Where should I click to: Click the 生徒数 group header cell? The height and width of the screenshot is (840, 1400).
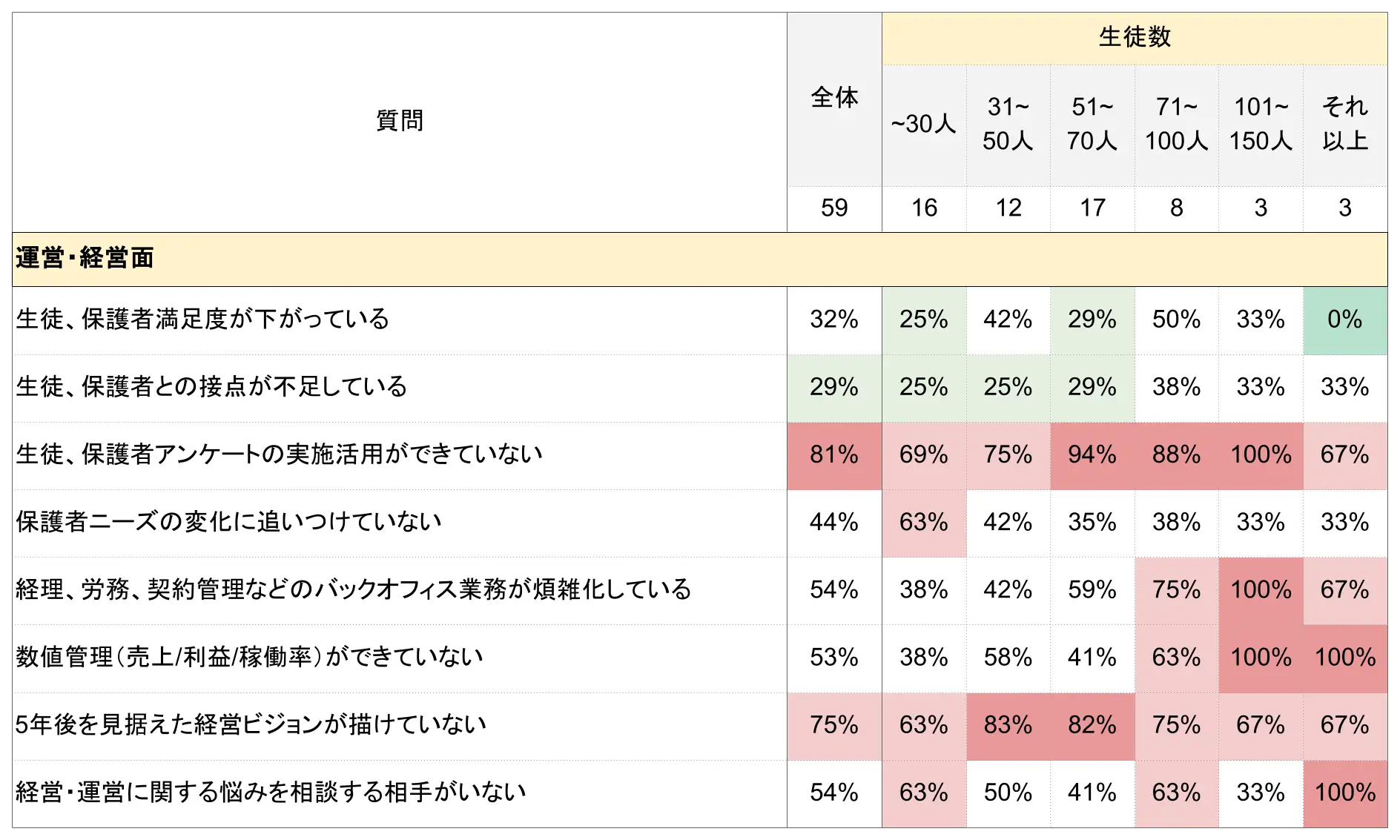coord(1134,37)
